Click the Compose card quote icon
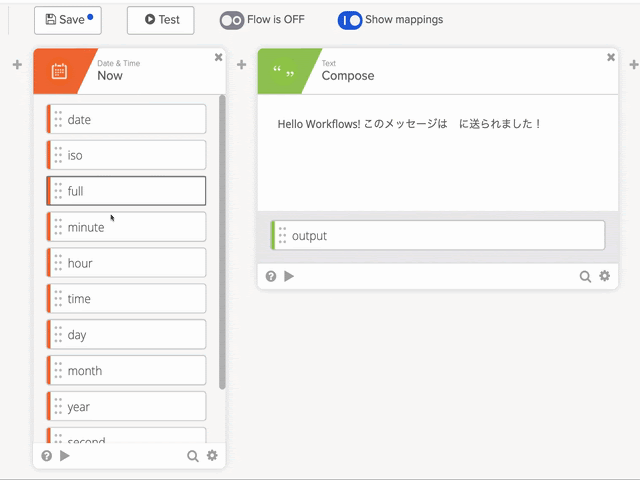The image size is (640, 480). click(x=283, y=72)
